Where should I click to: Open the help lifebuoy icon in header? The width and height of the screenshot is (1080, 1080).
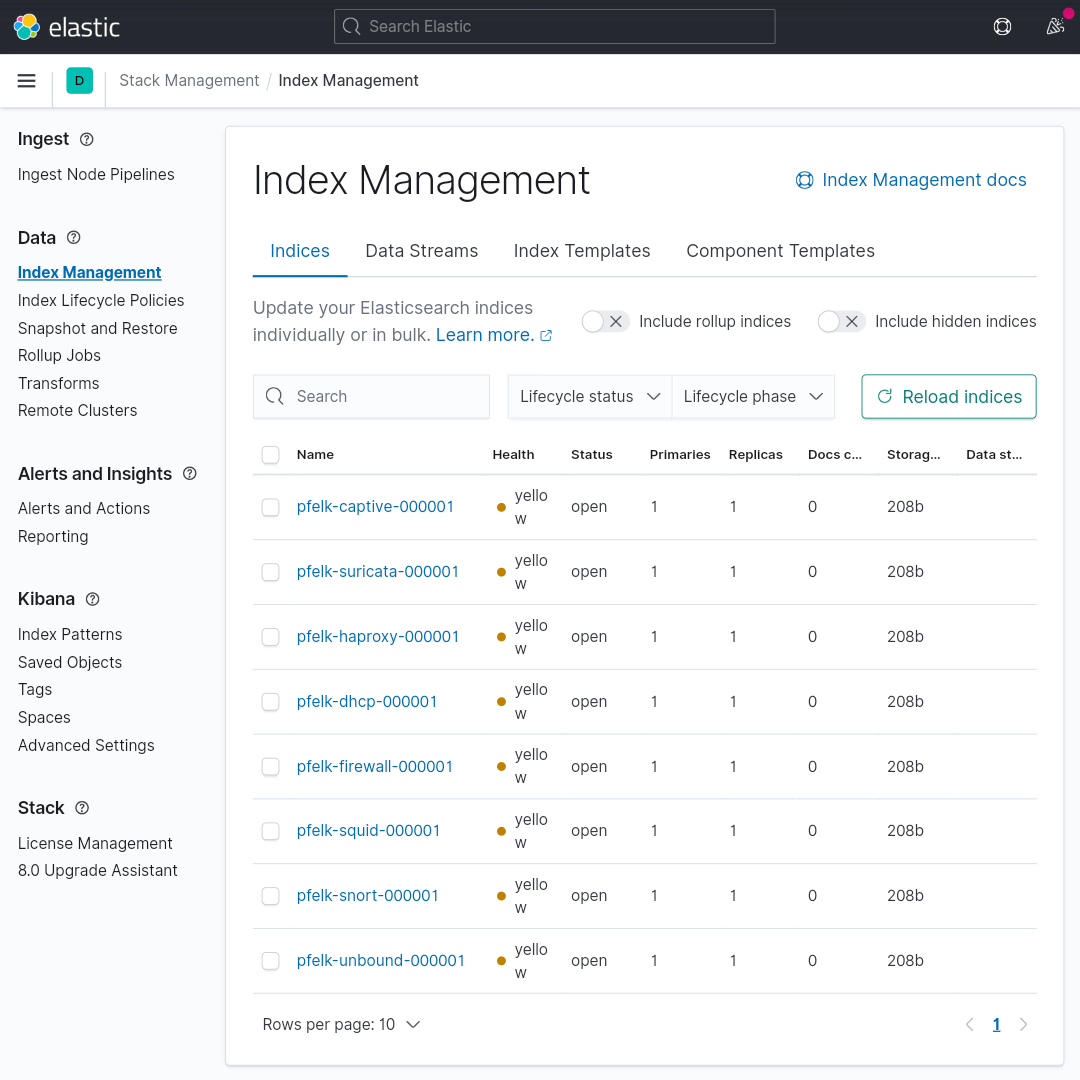[x=1002, y=27]
